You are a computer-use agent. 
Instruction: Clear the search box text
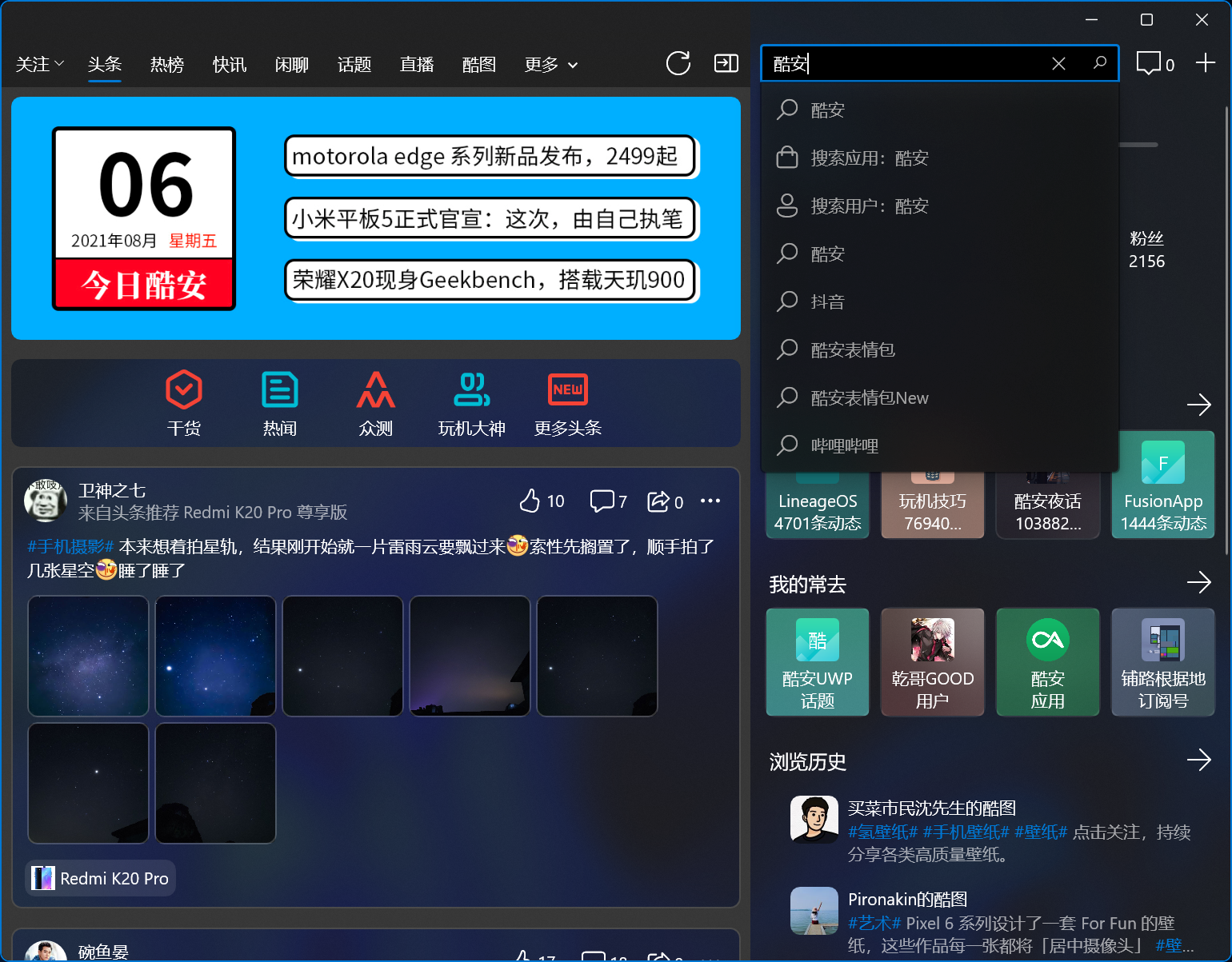[x=1058, y=63]
